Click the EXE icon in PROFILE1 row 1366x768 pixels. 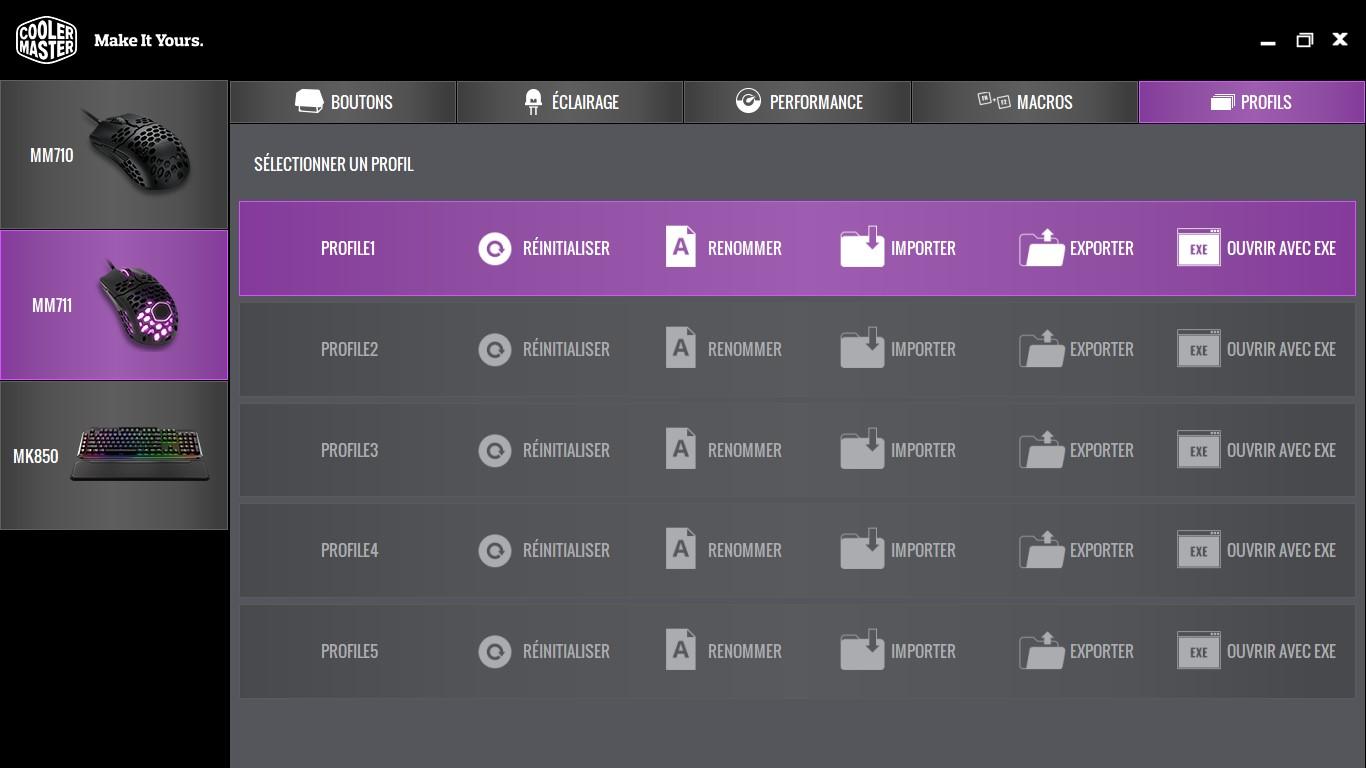coord(1198,248)
